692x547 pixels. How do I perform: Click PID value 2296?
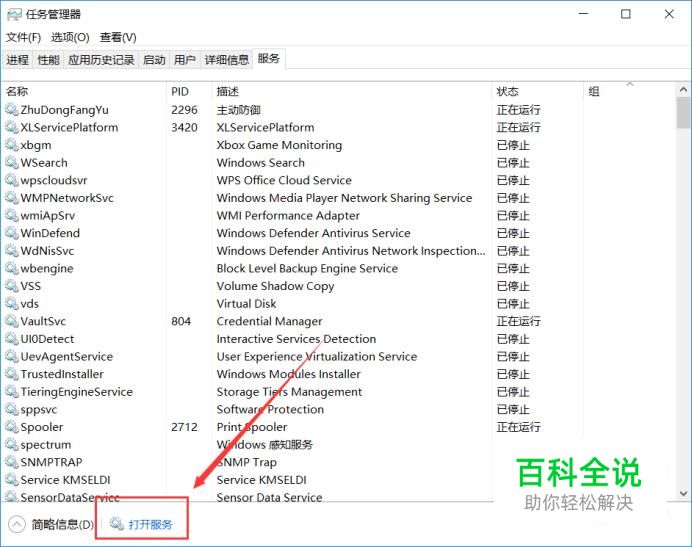[x=184, y=109]
